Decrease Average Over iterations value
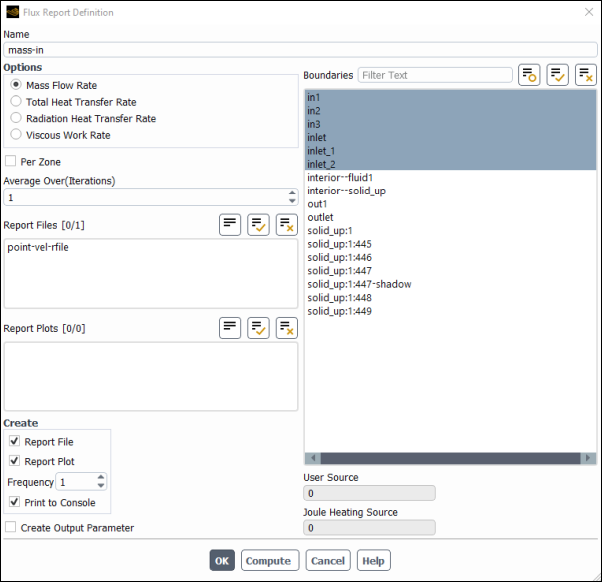The width and height of the screenshot is (602, 582). (292, 201)
